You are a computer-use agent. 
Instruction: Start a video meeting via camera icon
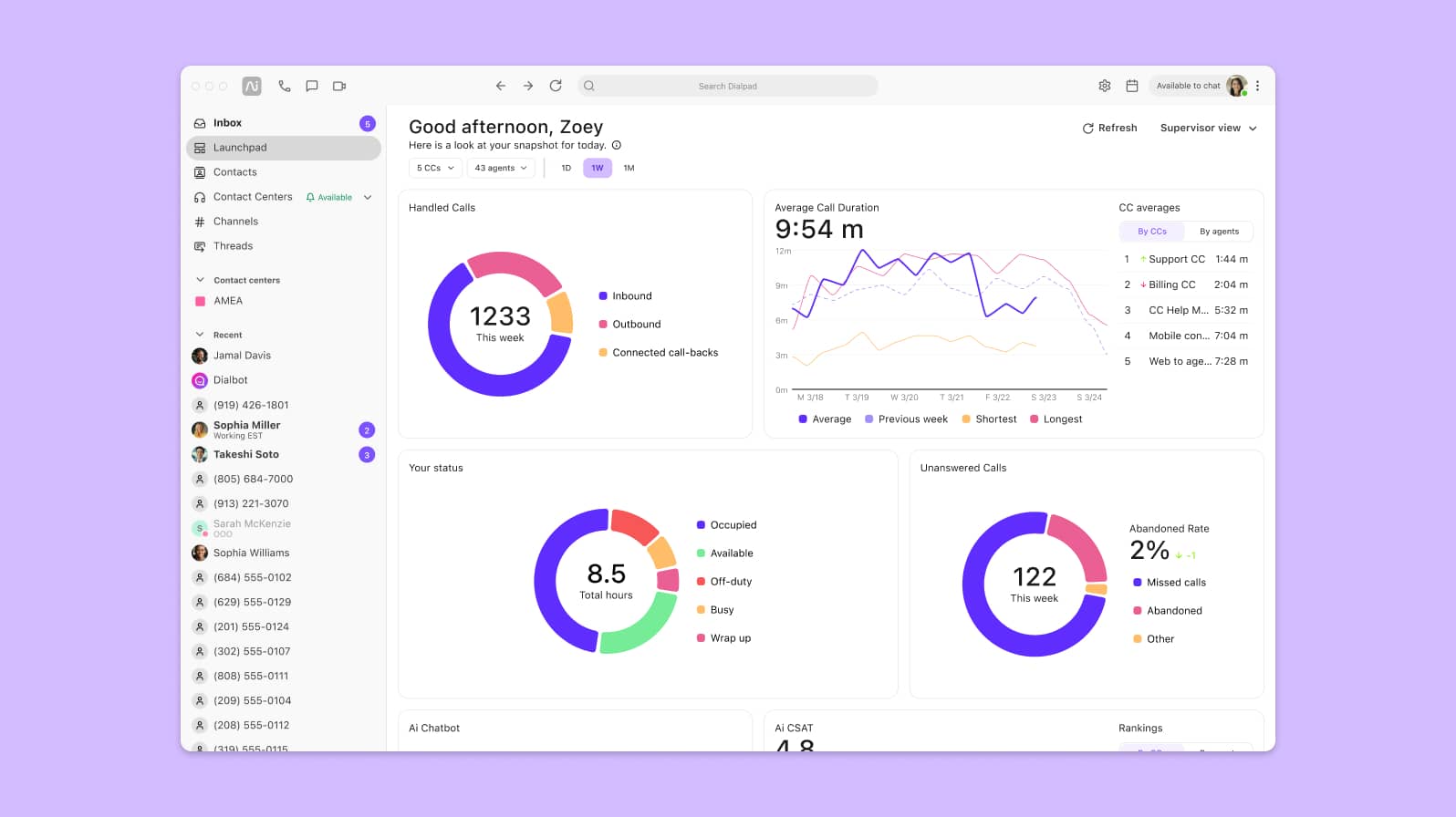click(x=339, y=86)
